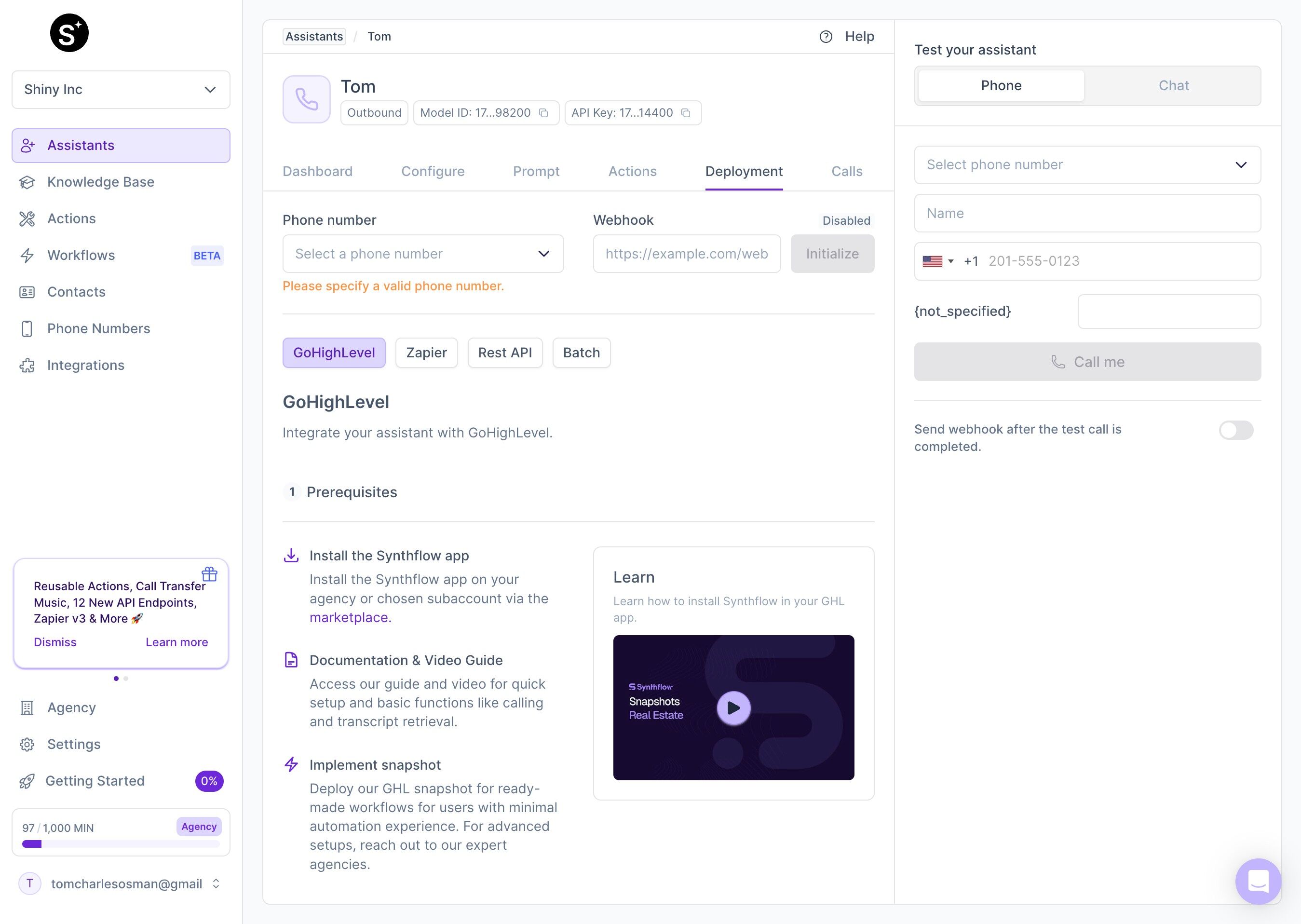Screen dimensions: 1301x924
Task: Click the Knowledge Base sidebar icon
Action: point(28,181)
